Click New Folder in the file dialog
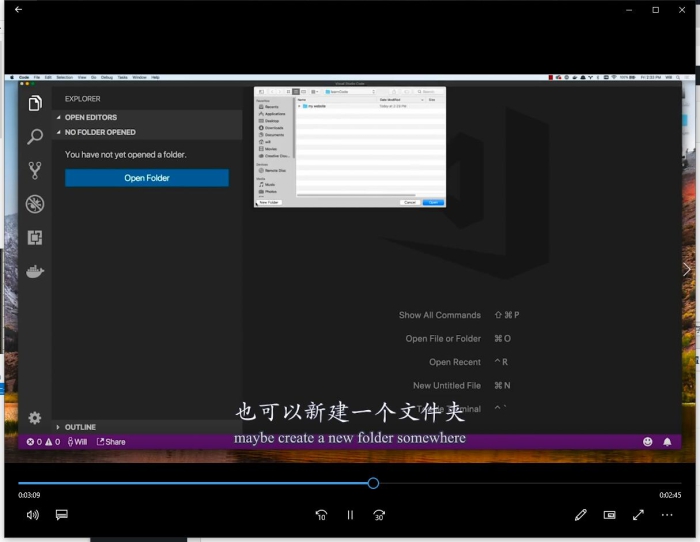Image resolution: width=700 pixels, height=542 pixels. point(269,202)
